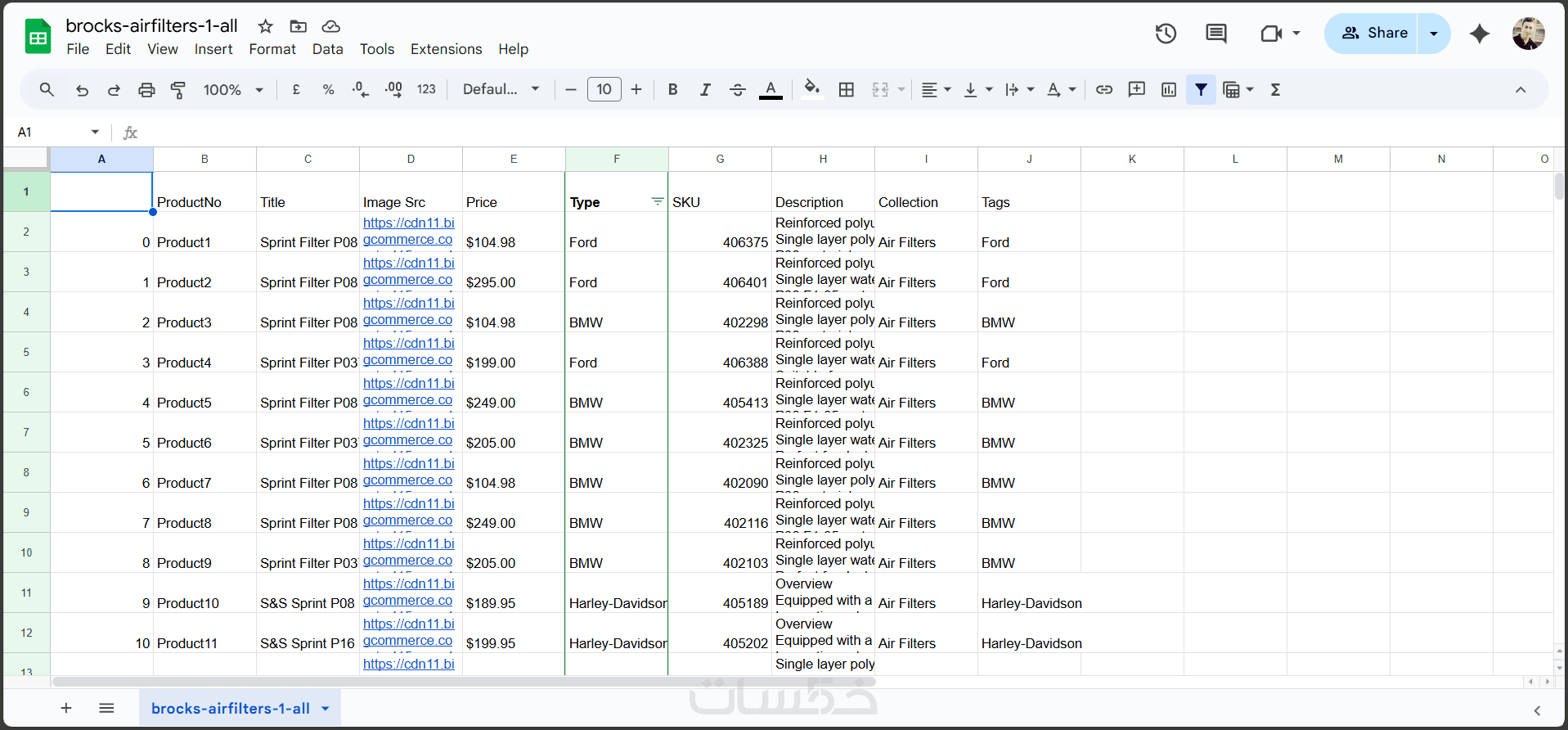1568x730 pixels.
Task: Decrease font size minus button
Action: click(571, 89)
